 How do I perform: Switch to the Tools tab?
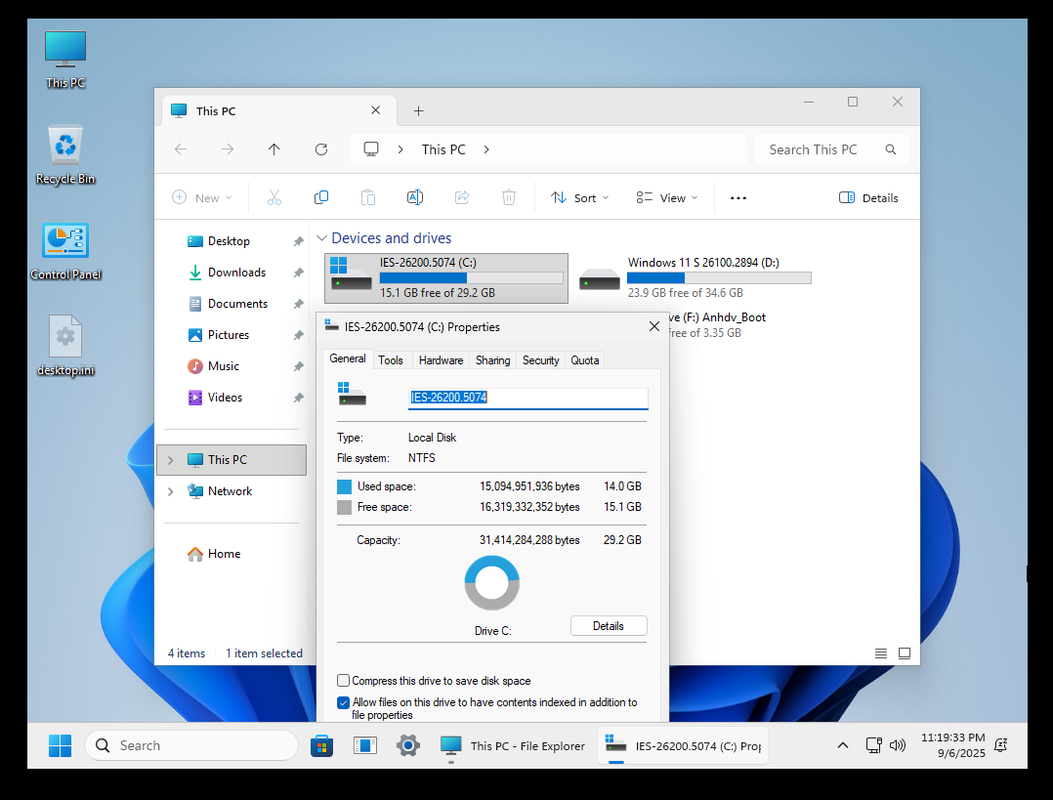(390, 360)
